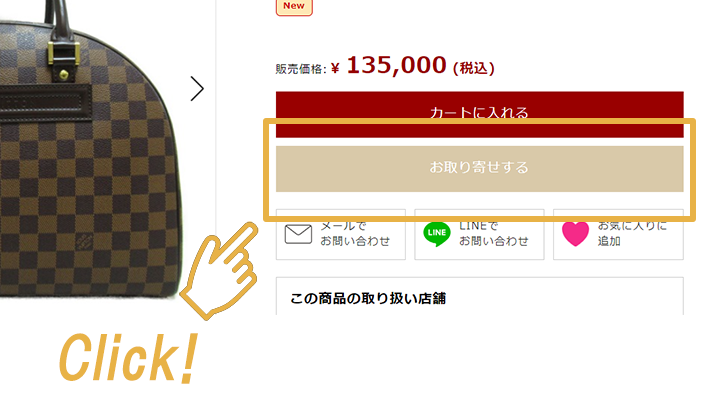708x407 pixels.
Task: Click the お気に入りに追加 text
Action: point(632,234)
